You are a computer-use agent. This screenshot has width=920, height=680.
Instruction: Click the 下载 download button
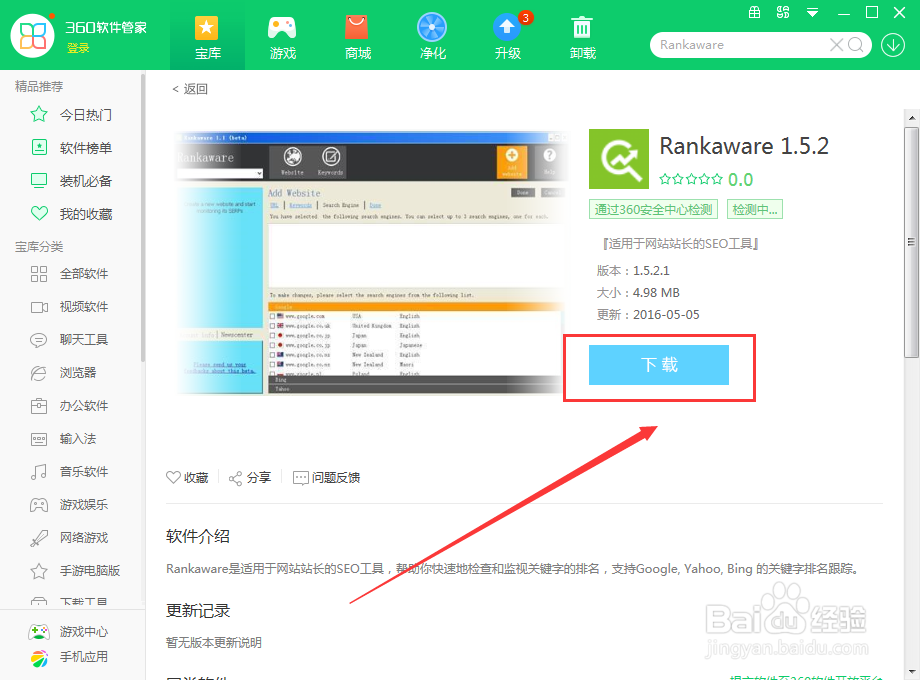tap(659, 365)
